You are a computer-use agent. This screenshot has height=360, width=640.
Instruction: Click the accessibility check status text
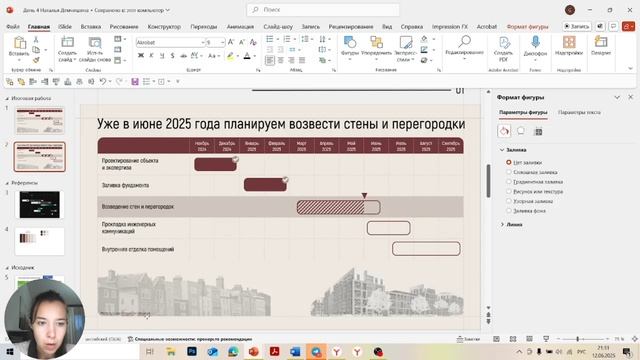189,339
